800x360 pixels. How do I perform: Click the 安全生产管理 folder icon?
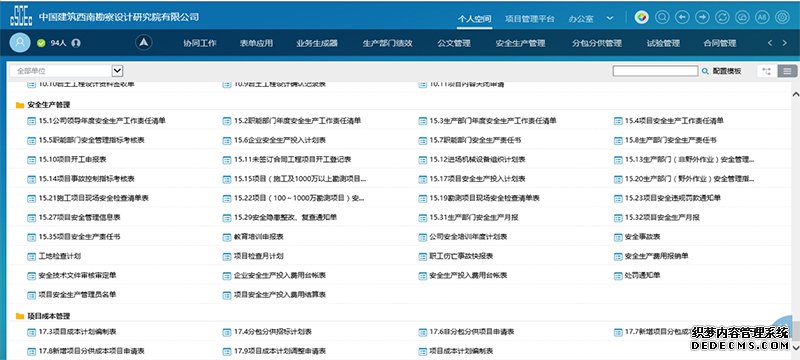(x=20, y=105)
